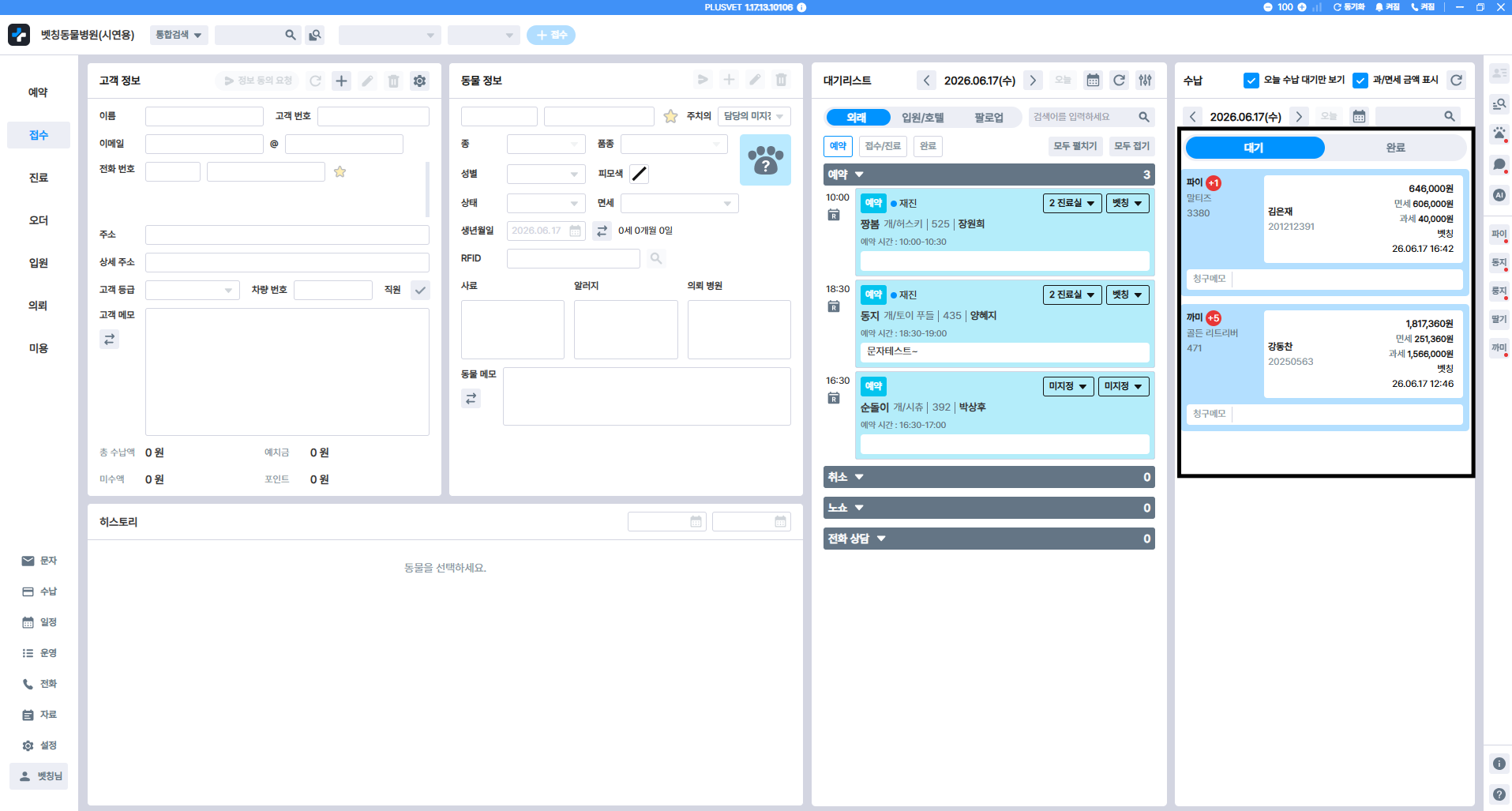
Task: Toggle 오늘 수납 대기만 보기 checkbox
Action: [x=1251, y=81]
